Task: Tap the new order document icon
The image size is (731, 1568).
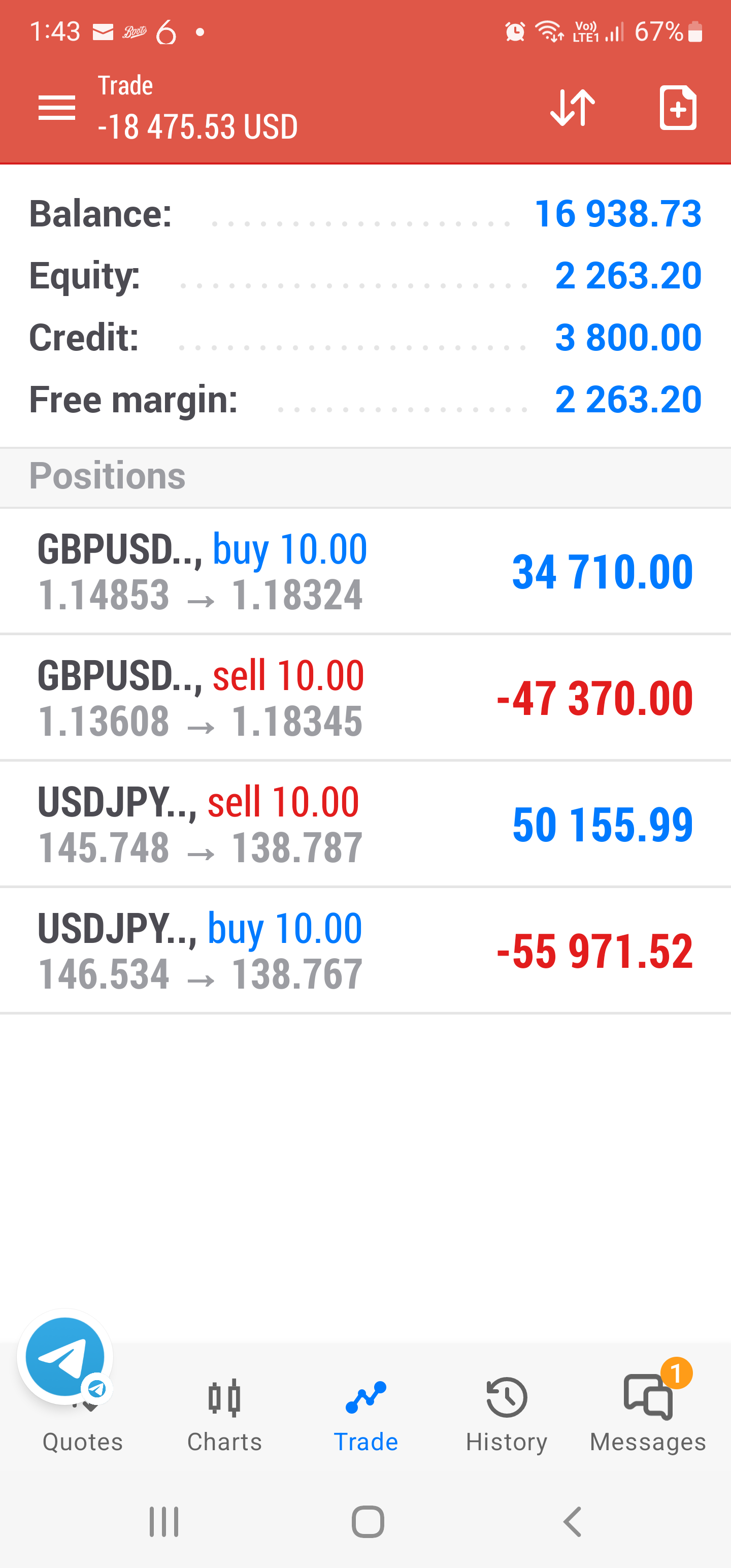Action: 677,108
